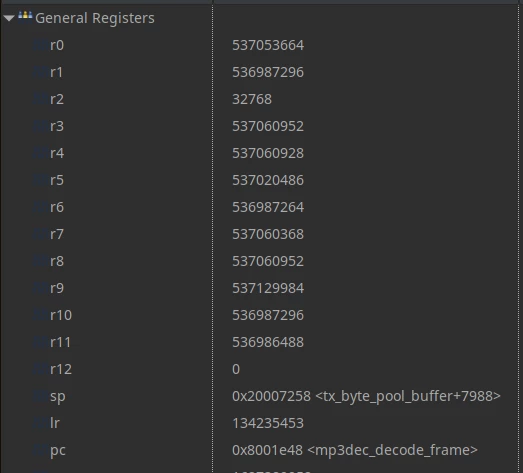
Task: Click the register icon beside lr
Action: tap(40, 424)
